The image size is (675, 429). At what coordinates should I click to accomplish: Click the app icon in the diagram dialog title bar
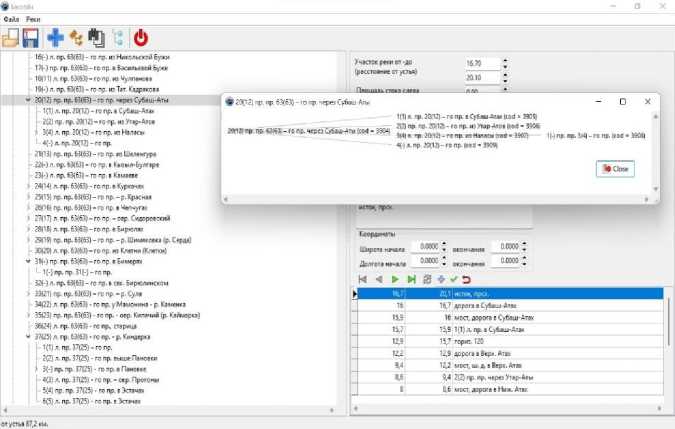click(x=229, y=102)
